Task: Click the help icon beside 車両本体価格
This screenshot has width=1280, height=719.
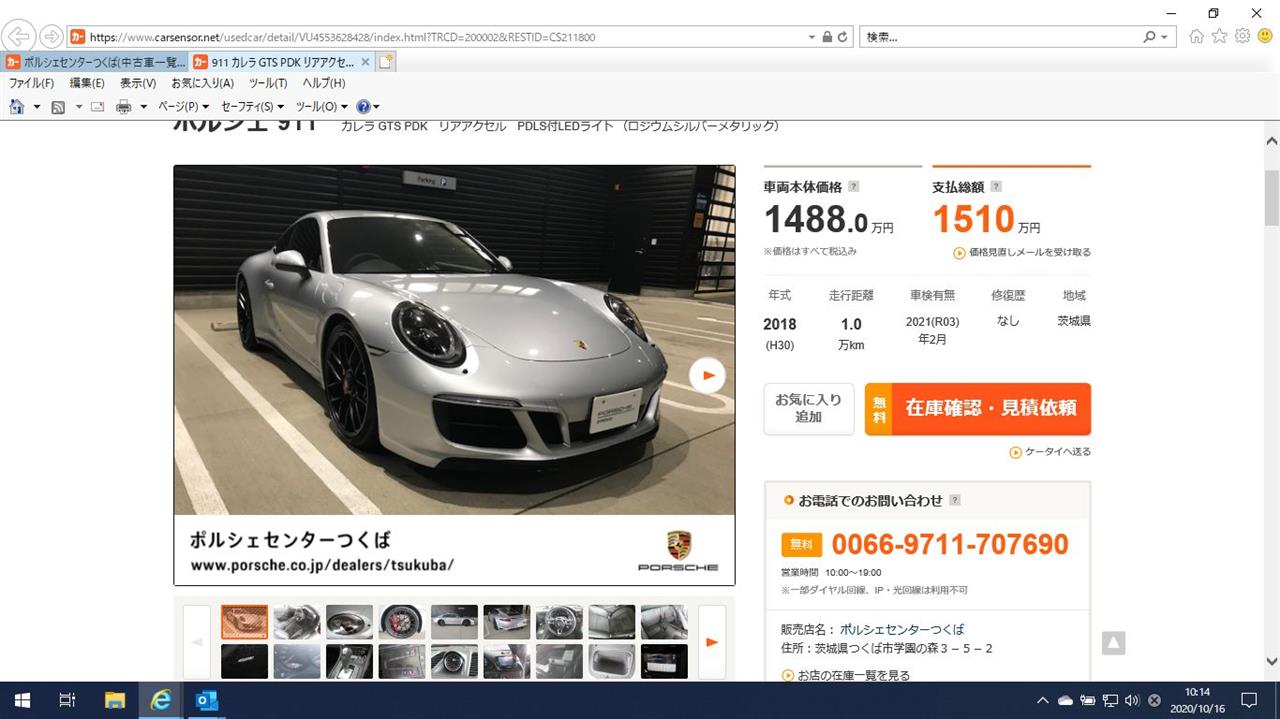Action: pos(853,186)
